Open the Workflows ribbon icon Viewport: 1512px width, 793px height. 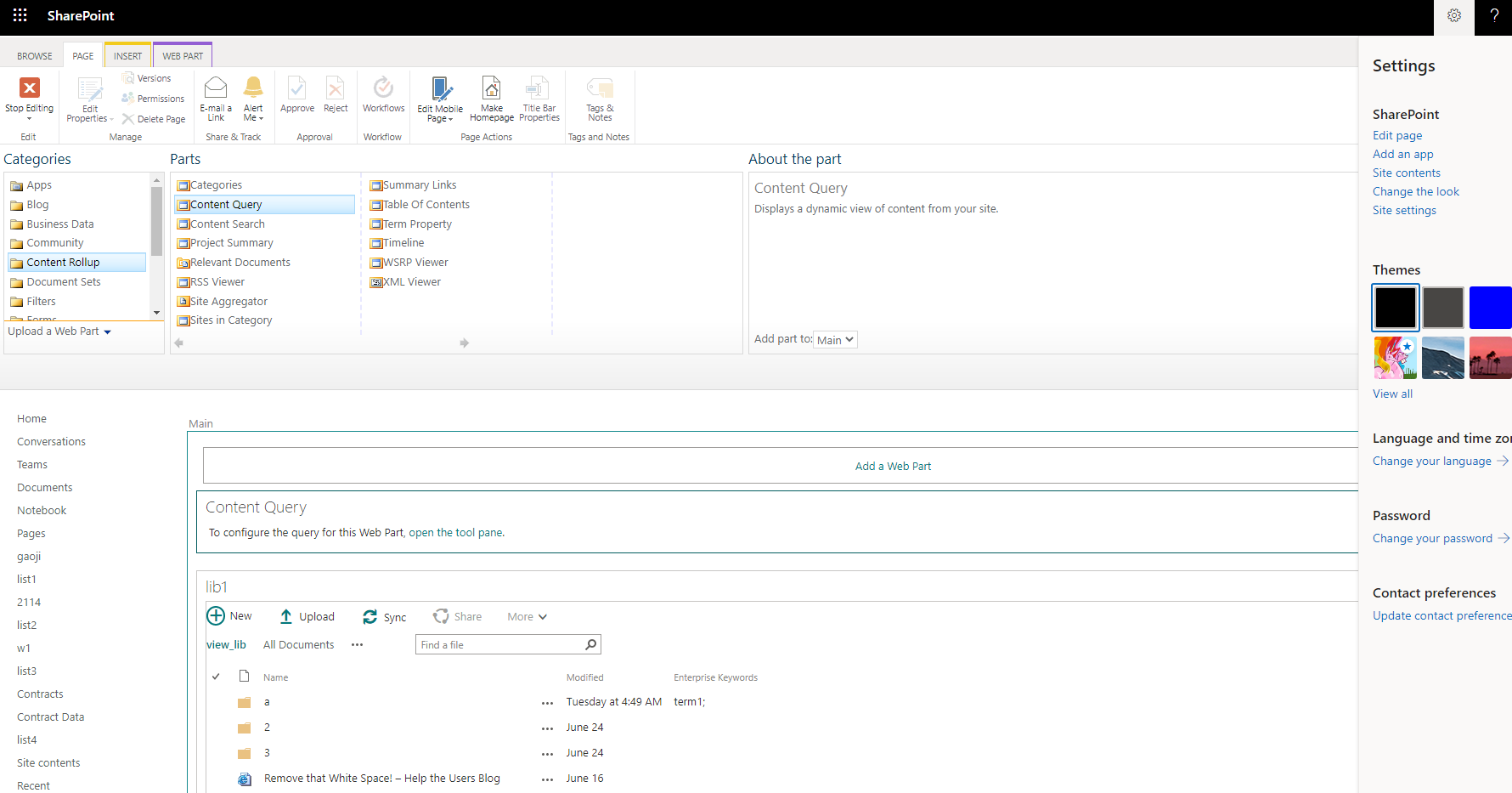click(384, 88)
